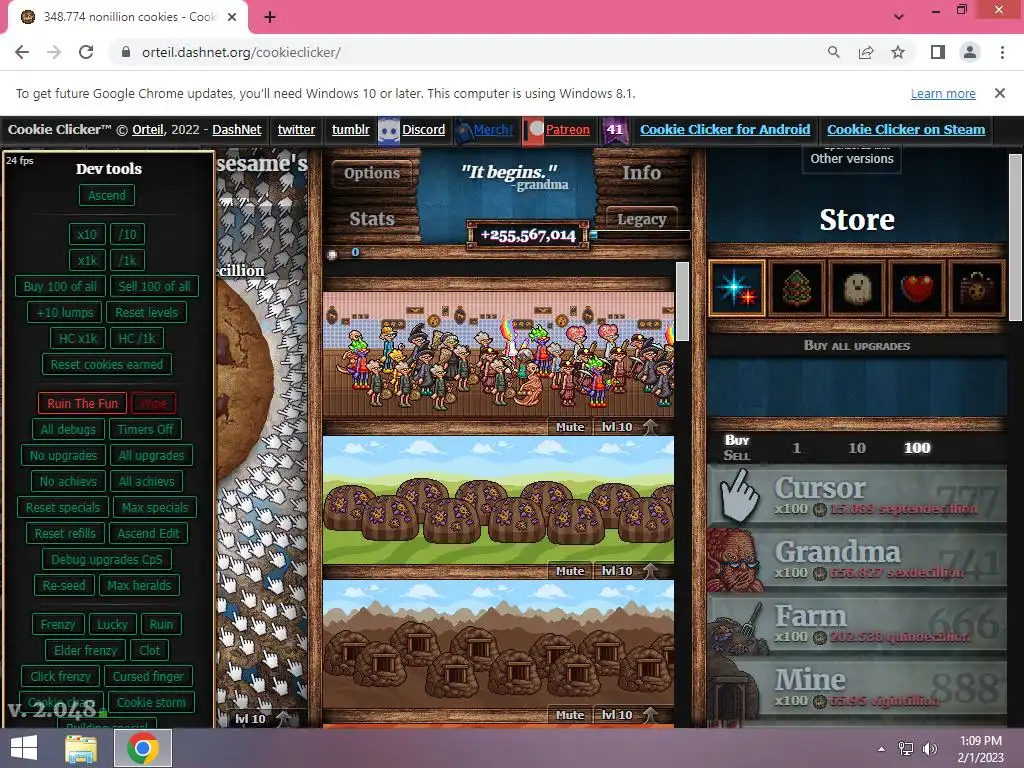Screen dimensions: 1024x768
Task: Bookmark this page with the star icon
Action: click(898, 52)
